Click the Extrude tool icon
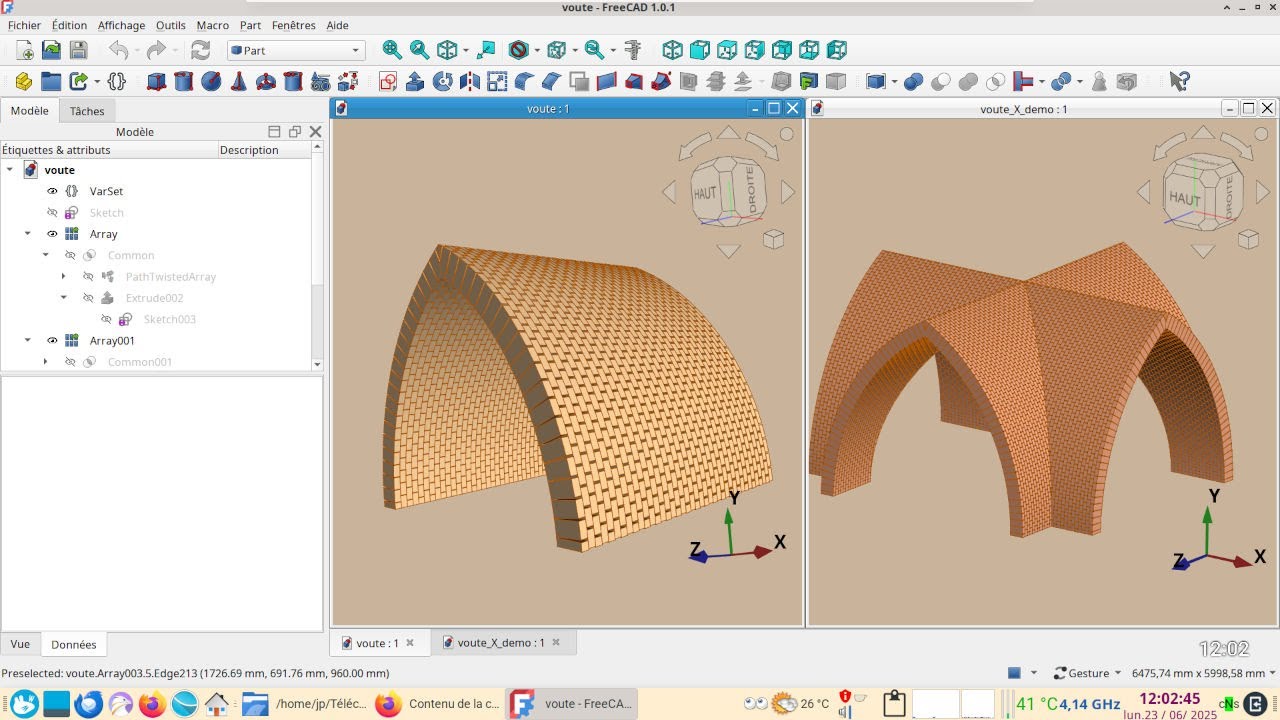Screen dimensions: 1280x720 click(x=415, y=81)
